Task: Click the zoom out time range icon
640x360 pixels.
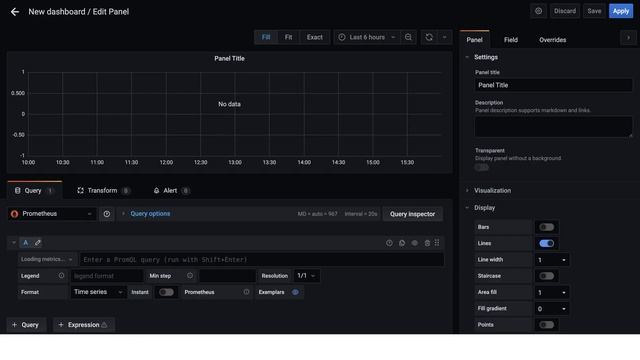Action: point(408,37)
